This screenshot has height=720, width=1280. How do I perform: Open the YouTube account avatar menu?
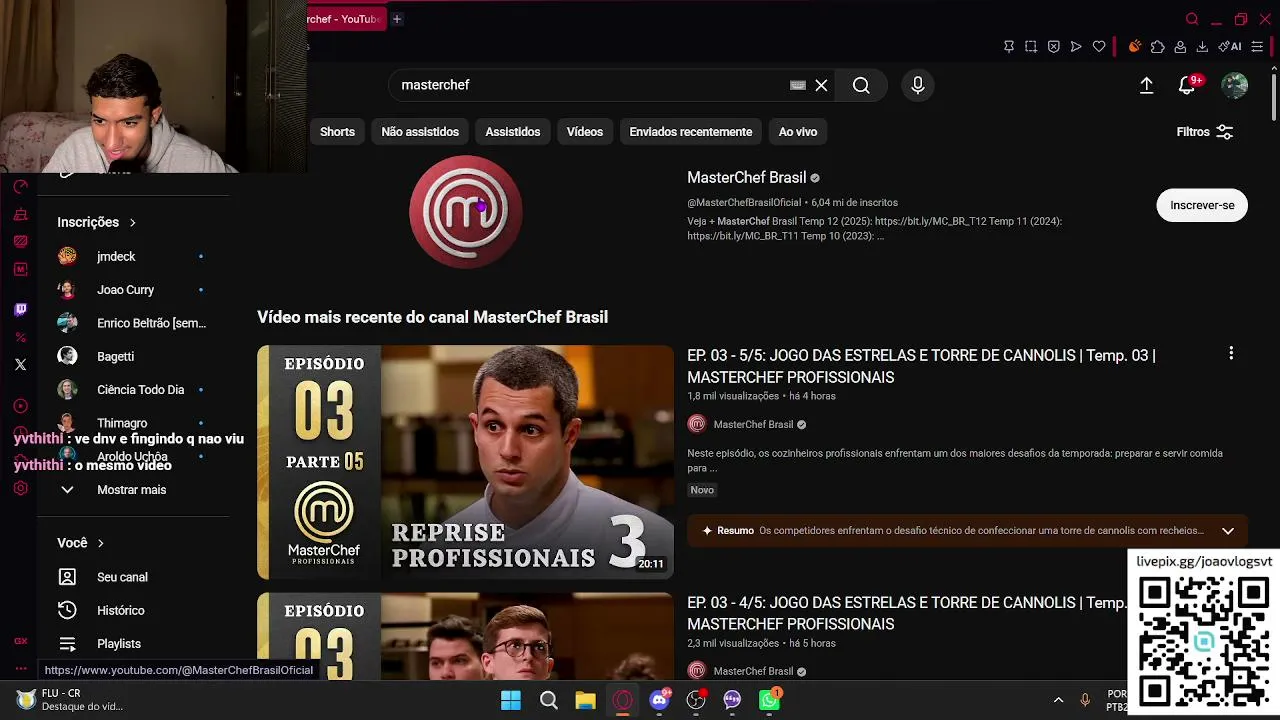pos(1235,85)
